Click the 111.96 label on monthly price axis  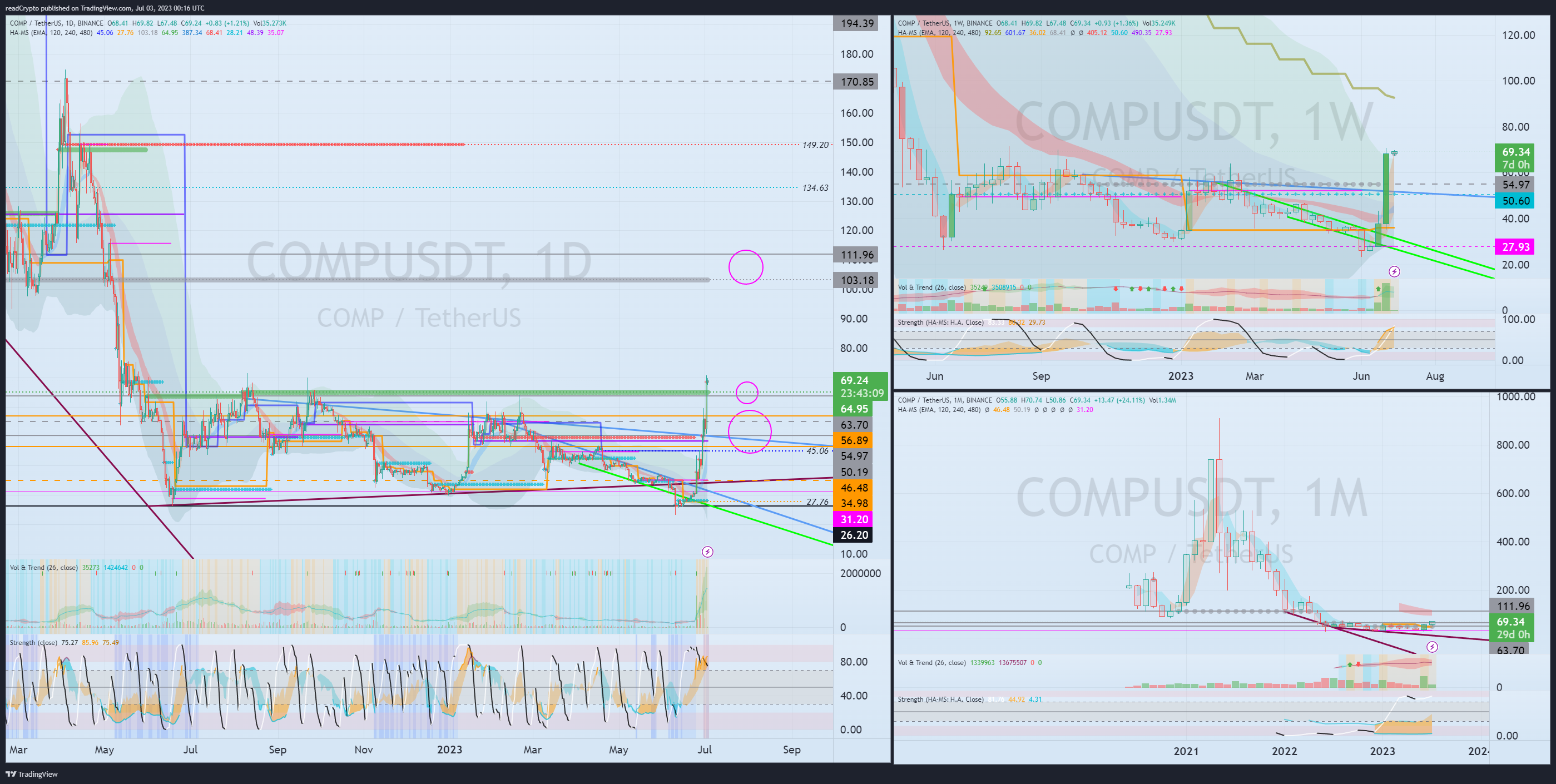pyautogui.click(x=1513, y=606)
